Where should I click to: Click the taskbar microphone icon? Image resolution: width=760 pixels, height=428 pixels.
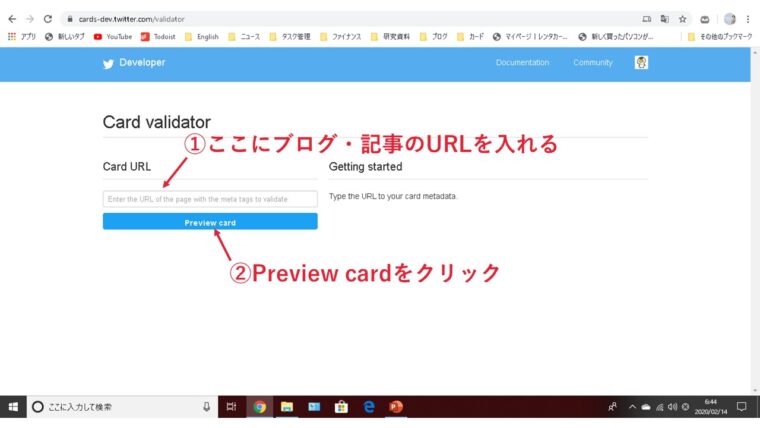(x=206, y=407)
